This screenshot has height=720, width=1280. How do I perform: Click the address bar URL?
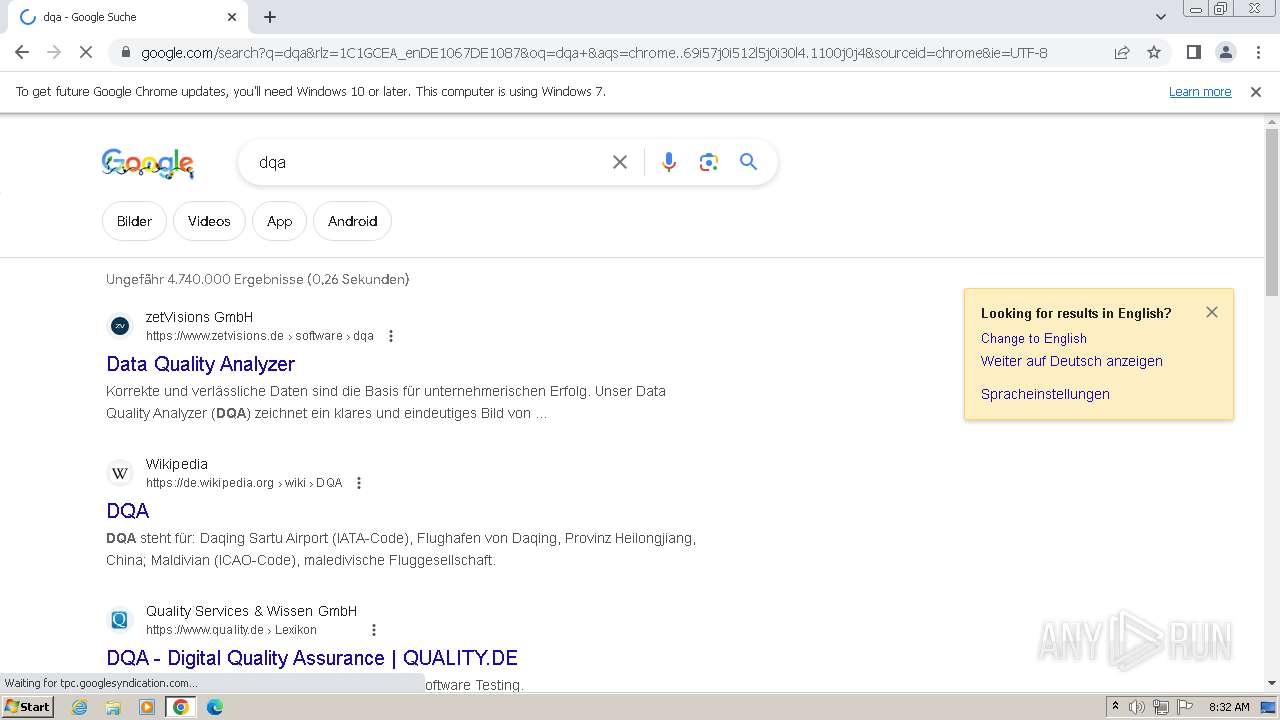[x=594, y=53]
